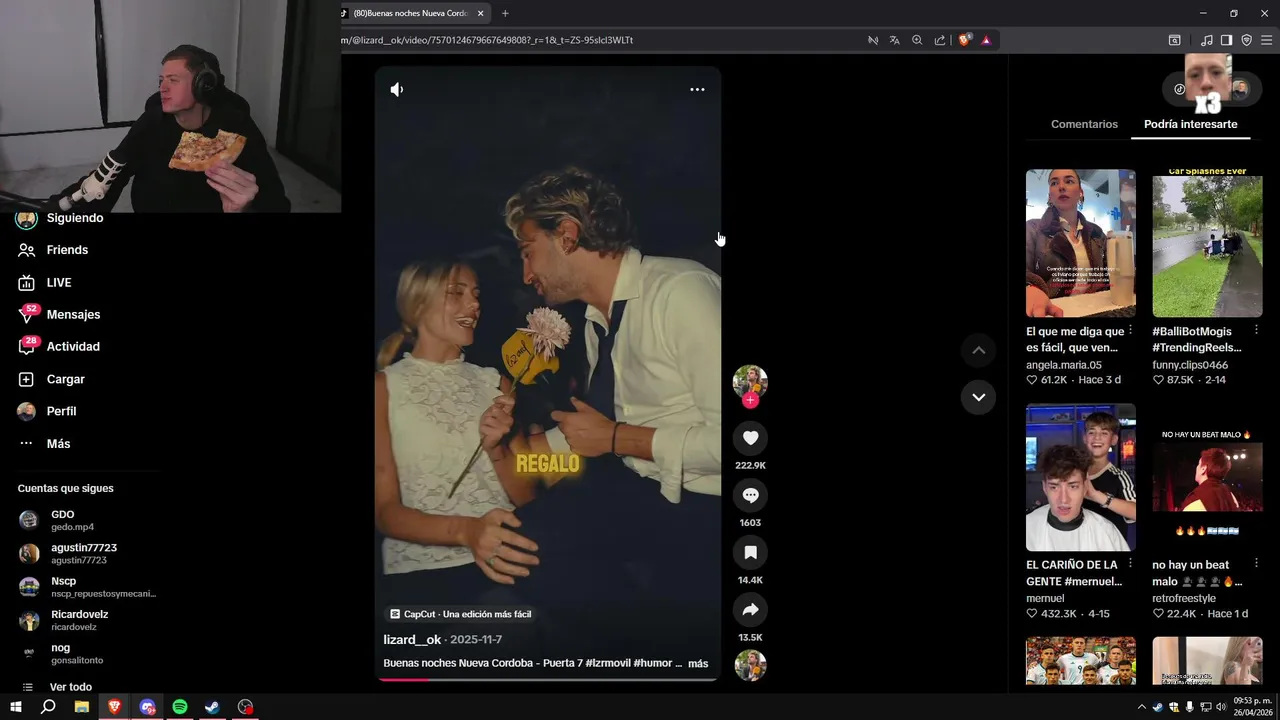This screenshot has height=720, width=1280.
Task: Open the funny.clips0466 rainy street video thumbnail
Action: click(1207, 243)
